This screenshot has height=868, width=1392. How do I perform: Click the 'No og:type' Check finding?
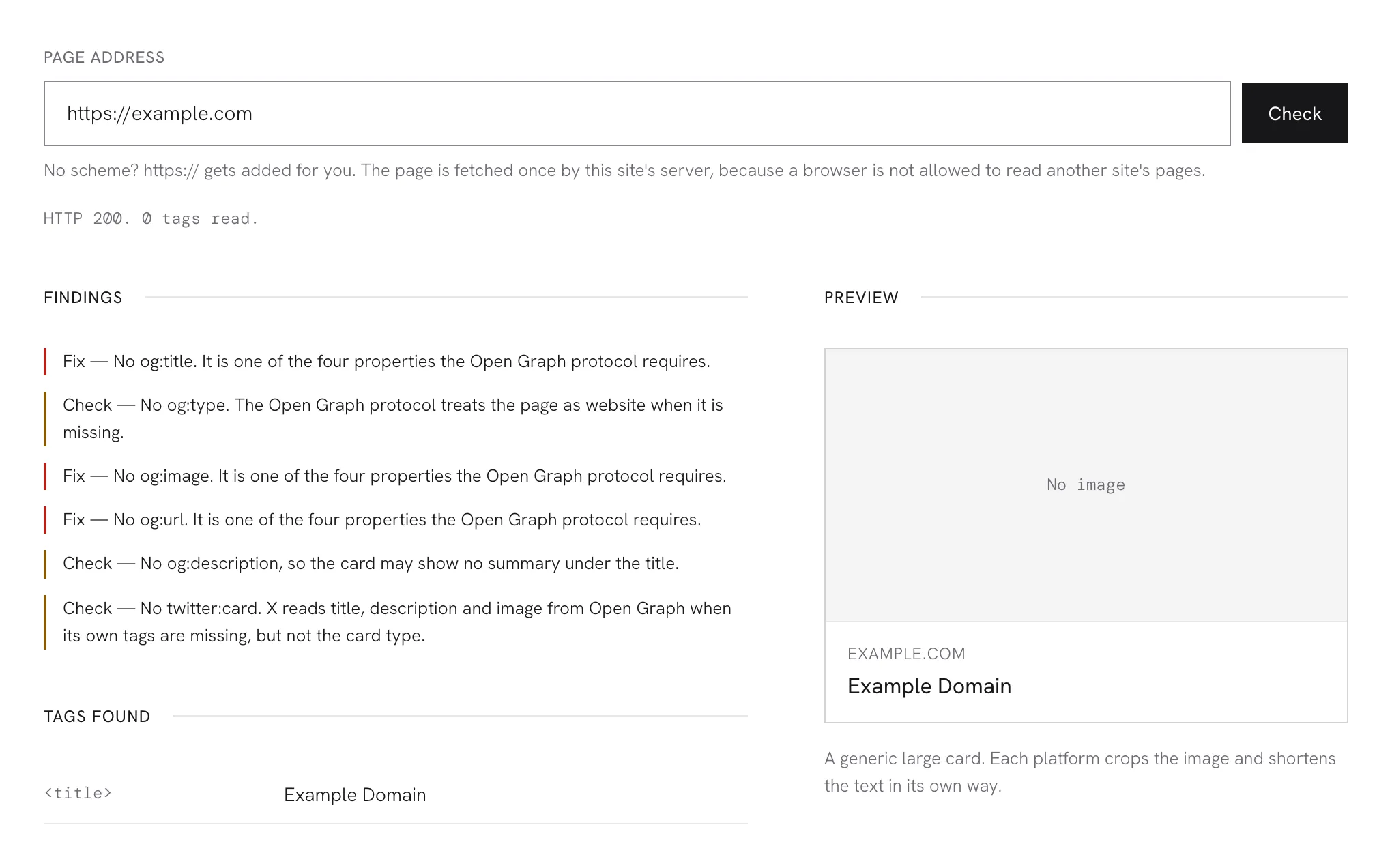click(x=396, y=419)
